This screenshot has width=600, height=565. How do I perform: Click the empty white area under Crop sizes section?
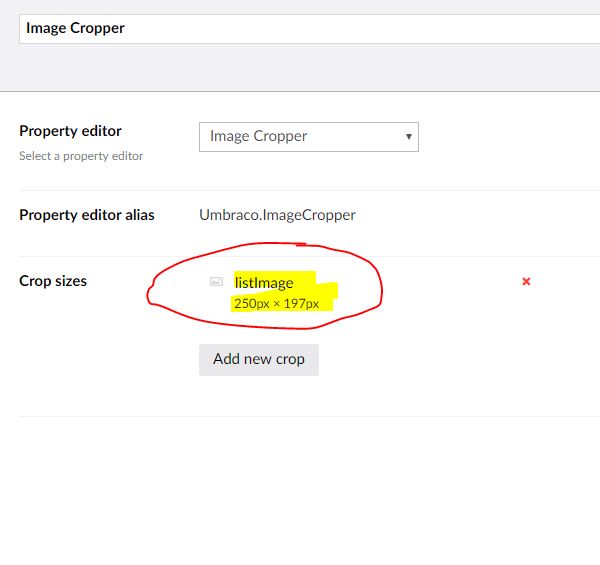coord(300,490)
